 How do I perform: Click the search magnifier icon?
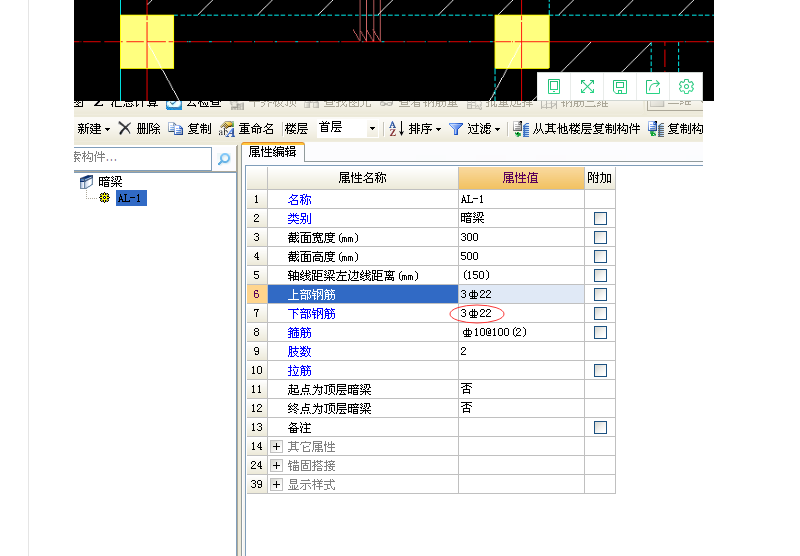click(x=224, y=159)
